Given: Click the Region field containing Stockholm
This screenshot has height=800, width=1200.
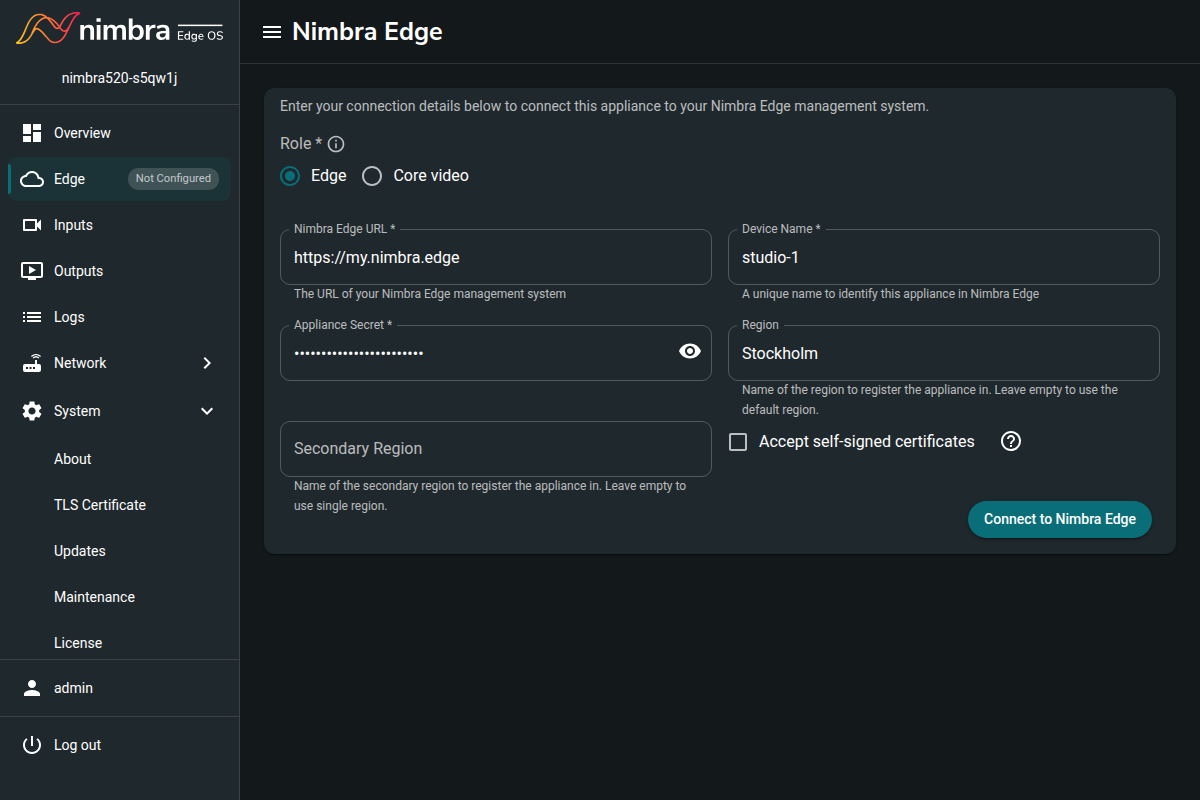Looking at the screenshot, I should pyautogui.click(x=944, y=353).
